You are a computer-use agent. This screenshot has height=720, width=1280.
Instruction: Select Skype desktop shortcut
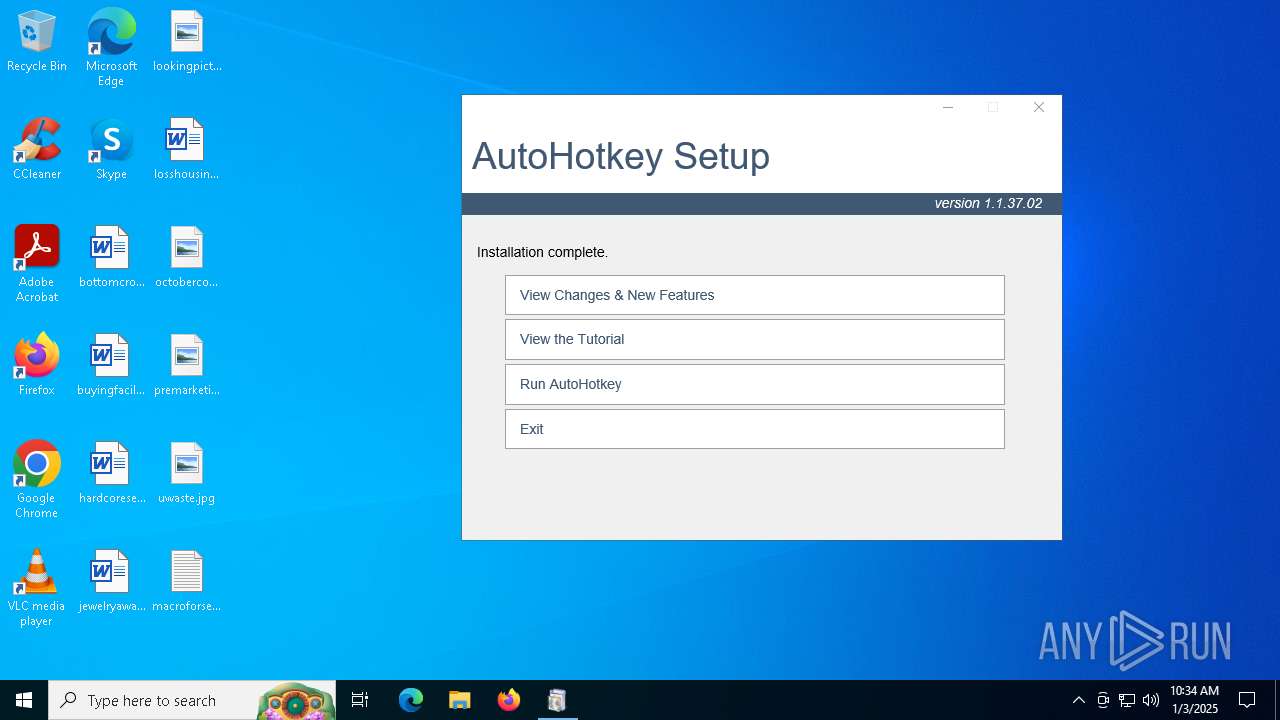click(x=111, y=150)
